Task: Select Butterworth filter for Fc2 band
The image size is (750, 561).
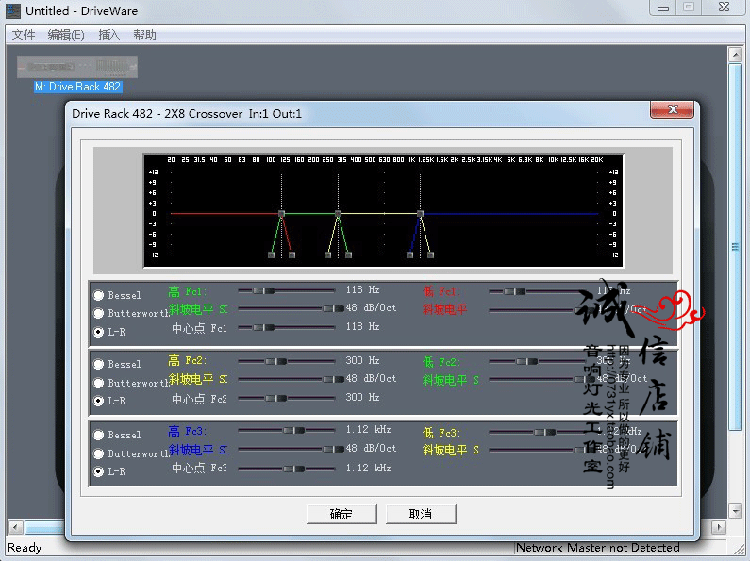Action: coord(99,383)
